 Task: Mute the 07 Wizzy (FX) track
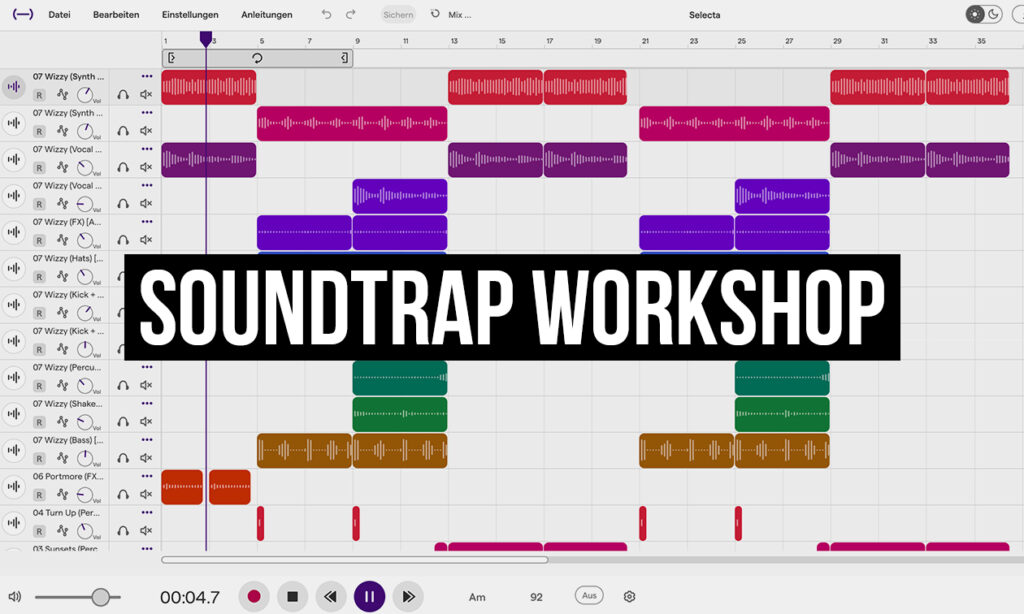point(146,240)
